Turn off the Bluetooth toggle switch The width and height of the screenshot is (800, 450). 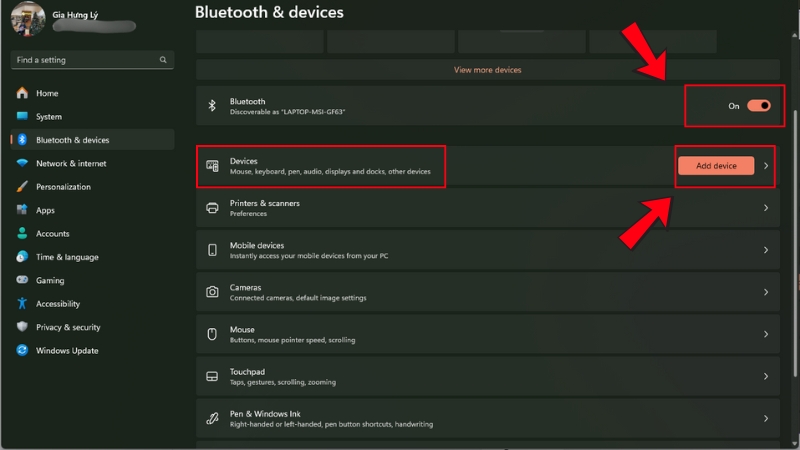(759, 106)
